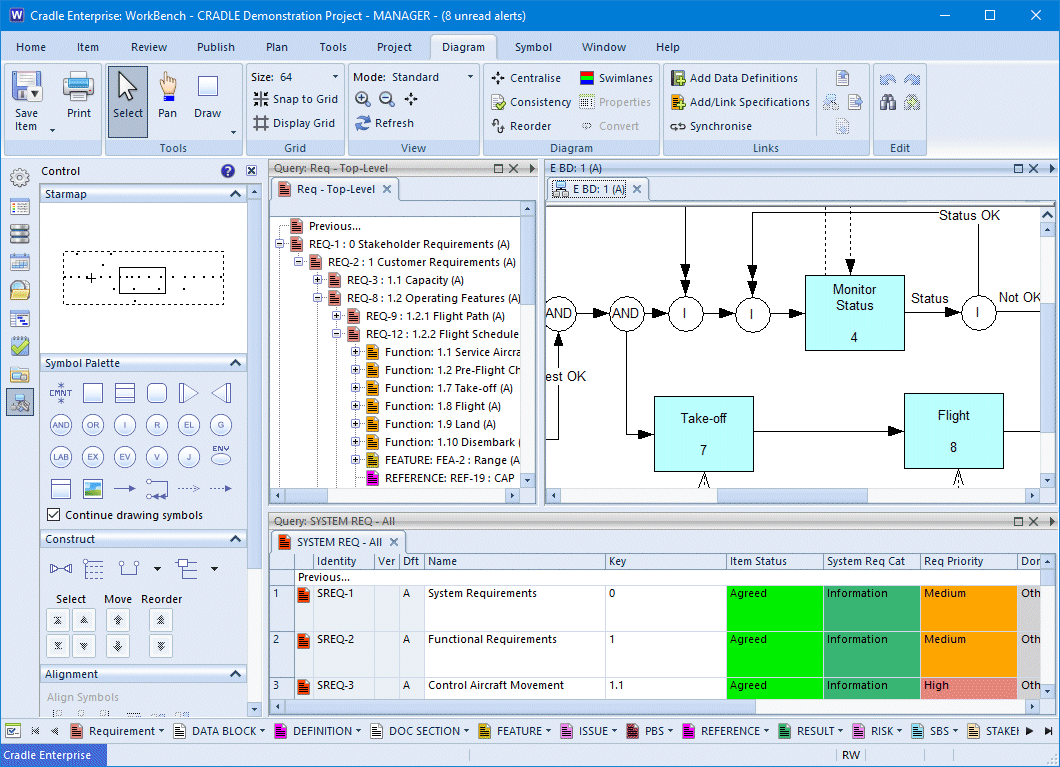Select the SYSTEM REQ - All tab
The width and height of the screenshot is (1060, 767).
tap(339, 542)
